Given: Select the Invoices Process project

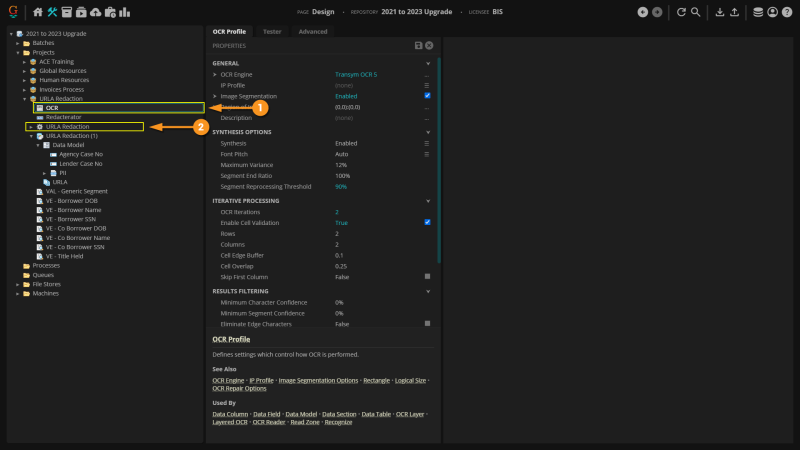Looking at the screenshot, I should tap(61, 89).
